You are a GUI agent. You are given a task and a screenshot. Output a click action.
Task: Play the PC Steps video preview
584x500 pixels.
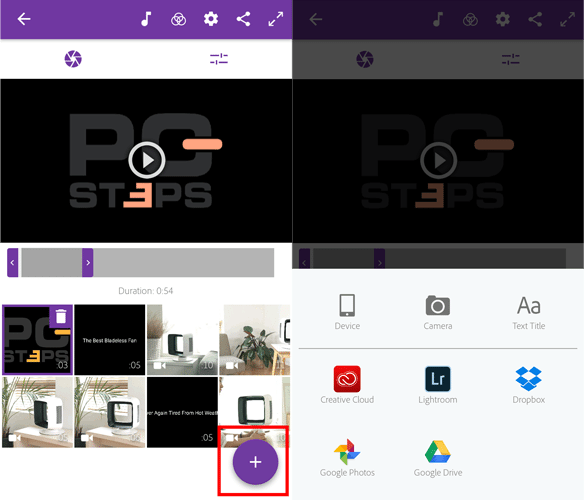tap(147, 160)
